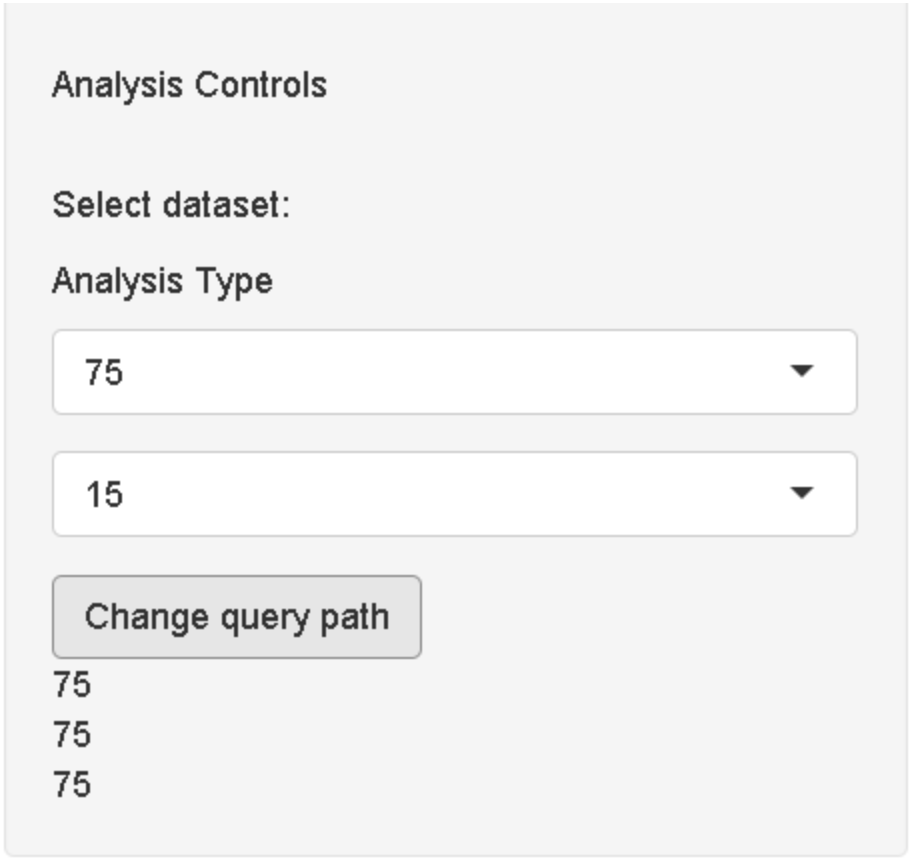Click the Analysis Controls heading

189,85
